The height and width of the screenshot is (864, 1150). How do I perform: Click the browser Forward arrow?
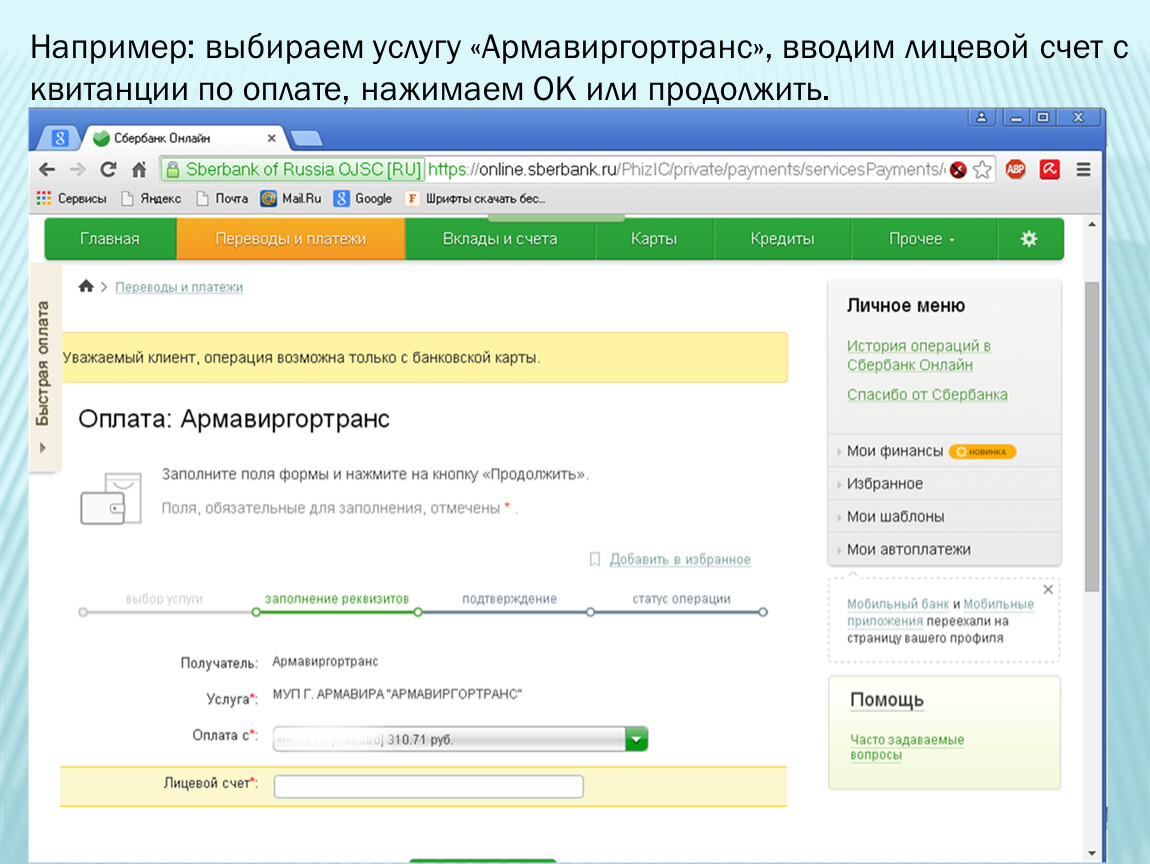(77, 170)
